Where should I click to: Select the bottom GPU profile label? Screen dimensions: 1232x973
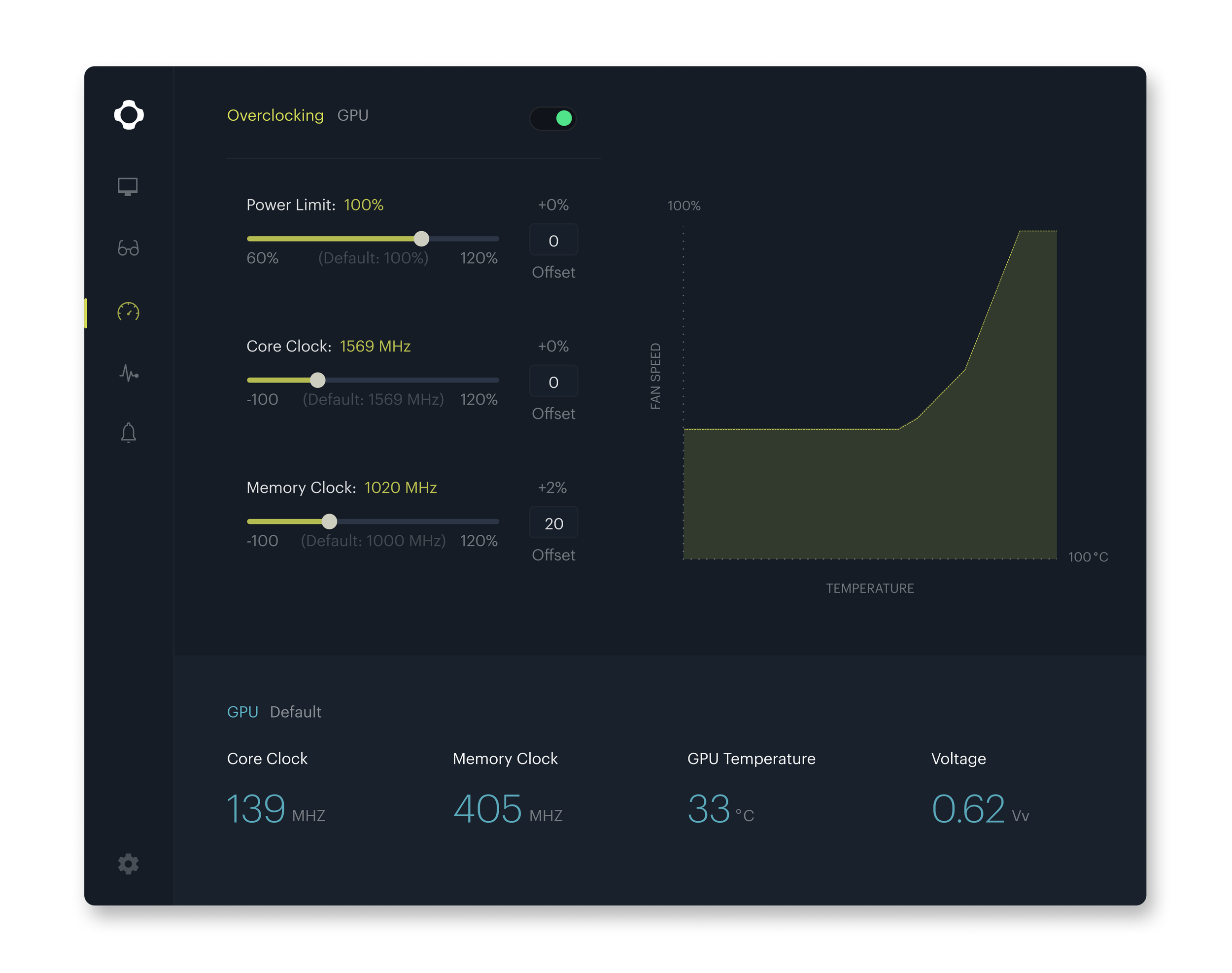pyautogui.click(x=242, y=712)
